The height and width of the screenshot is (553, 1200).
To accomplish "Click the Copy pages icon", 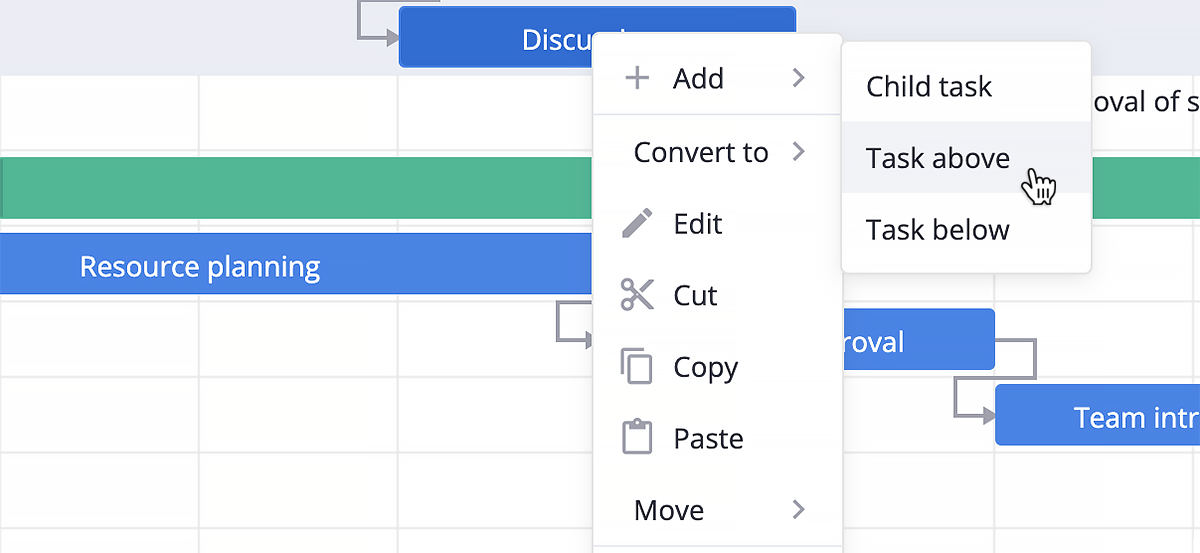I will coord(637,367).
